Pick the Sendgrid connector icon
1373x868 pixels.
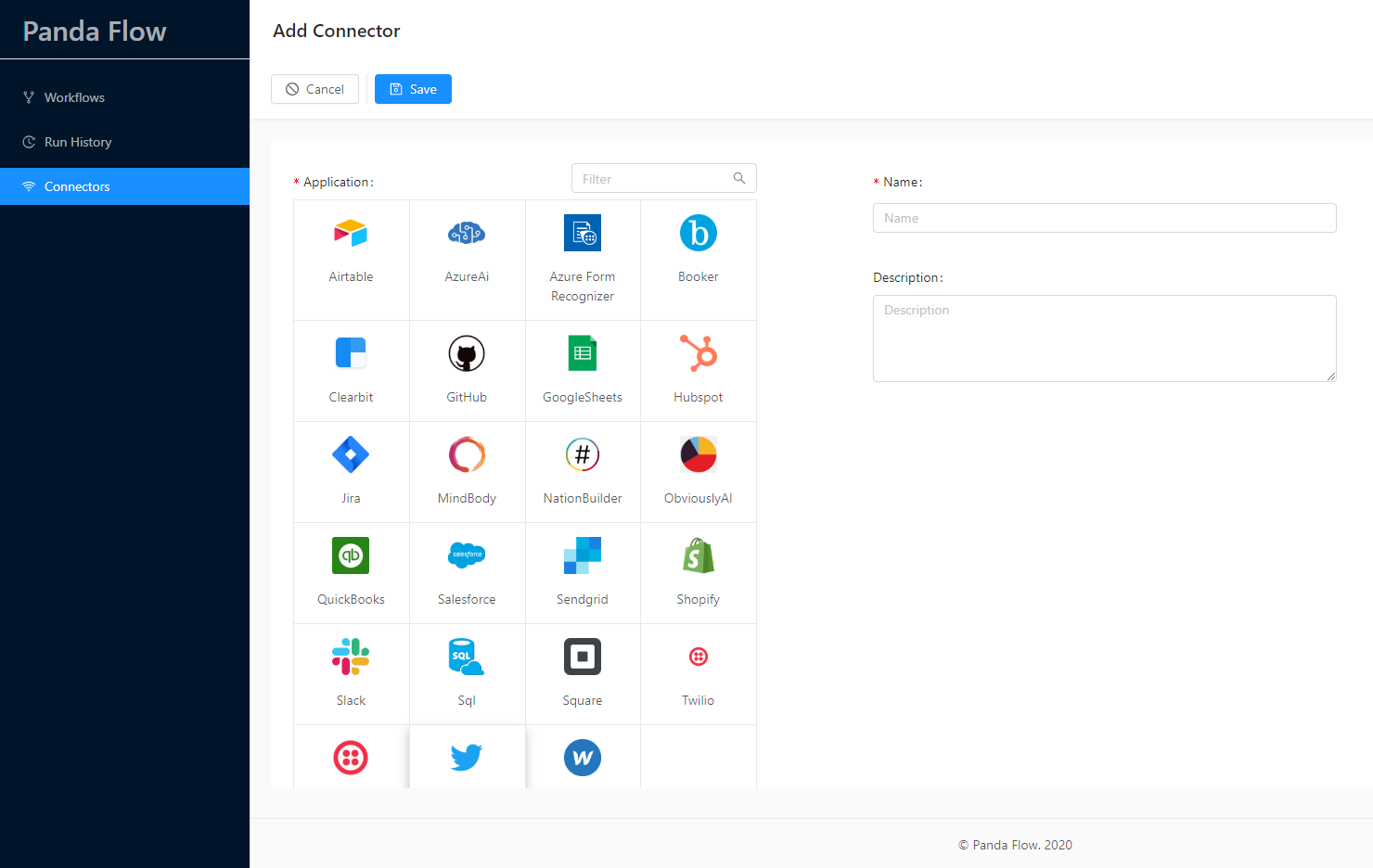tap(583, 555)
